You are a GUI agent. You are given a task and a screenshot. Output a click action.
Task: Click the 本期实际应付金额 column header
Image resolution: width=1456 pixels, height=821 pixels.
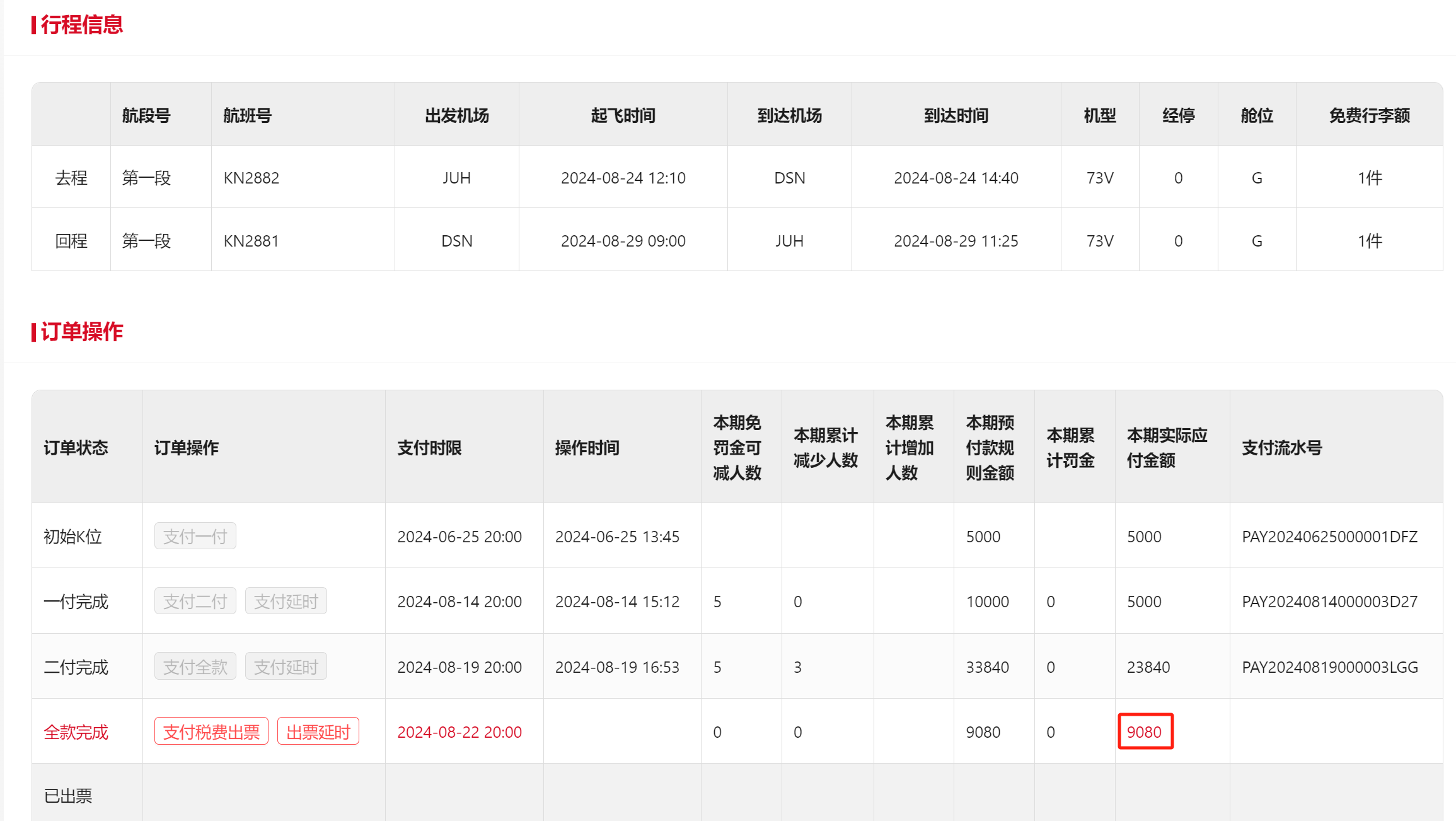click(x=1167, y=448)
